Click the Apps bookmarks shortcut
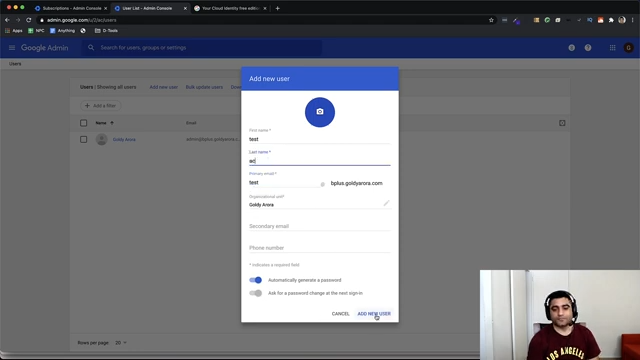Viewport: 640px width, 360px height. point(14,31)
